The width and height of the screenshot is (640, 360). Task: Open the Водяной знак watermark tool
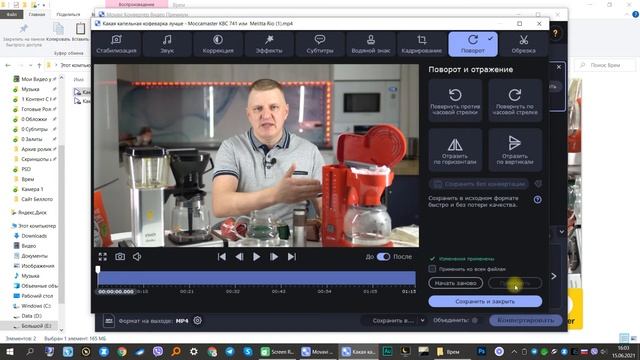pos(371,44)
